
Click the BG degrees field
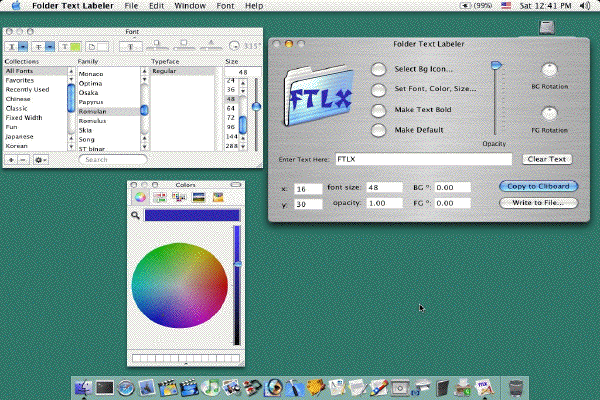tap(452, 188)
